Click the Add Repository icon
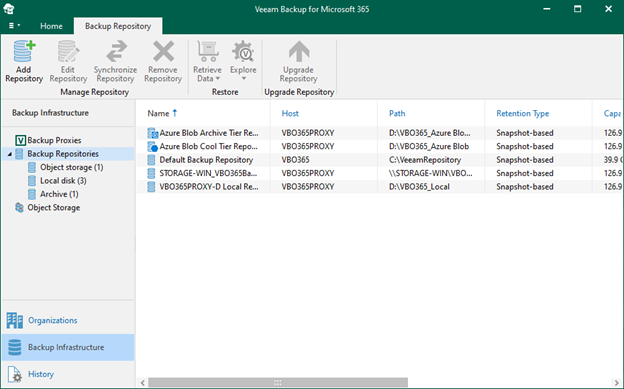The image size is (624, 389). pyautogui.click(x=24, y=52)
